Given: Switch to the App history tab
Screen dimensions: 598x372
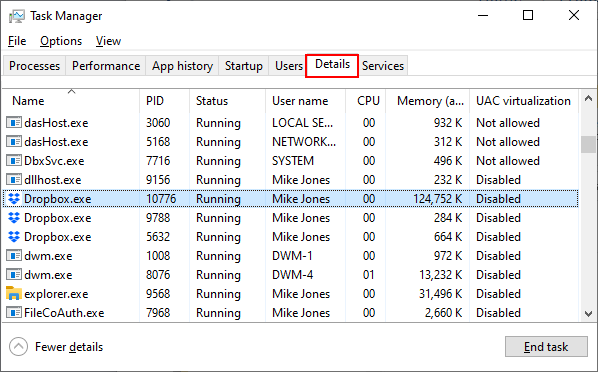Looking at the screenshot, I should [x=182, y=66].
